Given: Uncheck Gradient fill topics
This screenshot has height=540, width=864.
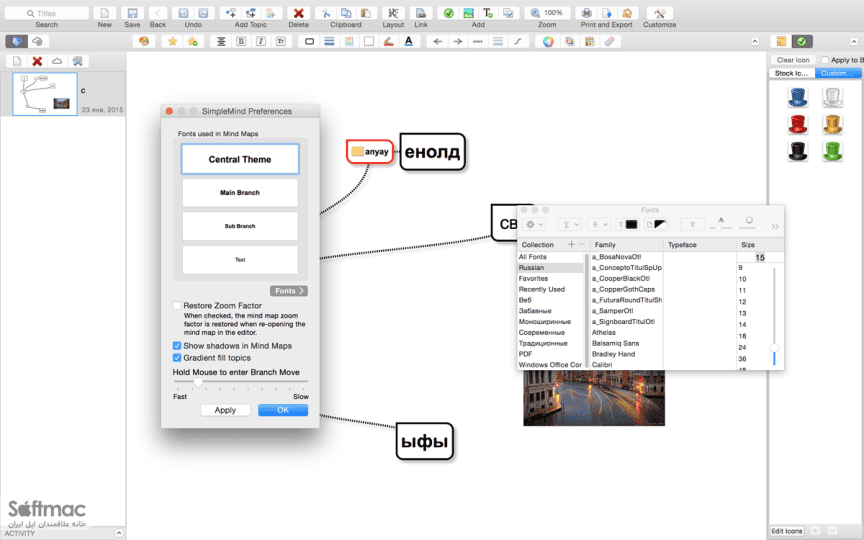Looking at the screenshot, I should (x=177, y=358).
